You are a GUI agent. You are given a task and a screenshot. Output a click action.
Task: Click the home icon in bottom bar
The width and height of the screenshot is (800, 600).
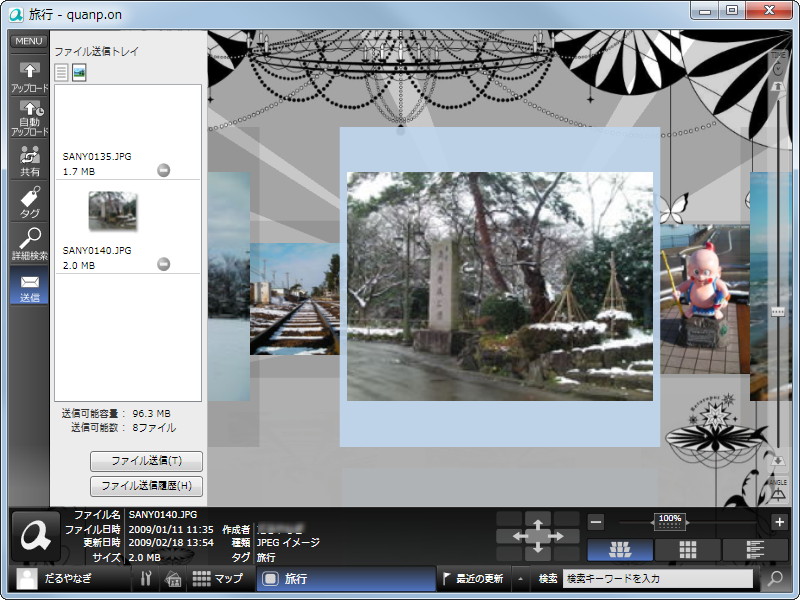(x=173, y=578)
